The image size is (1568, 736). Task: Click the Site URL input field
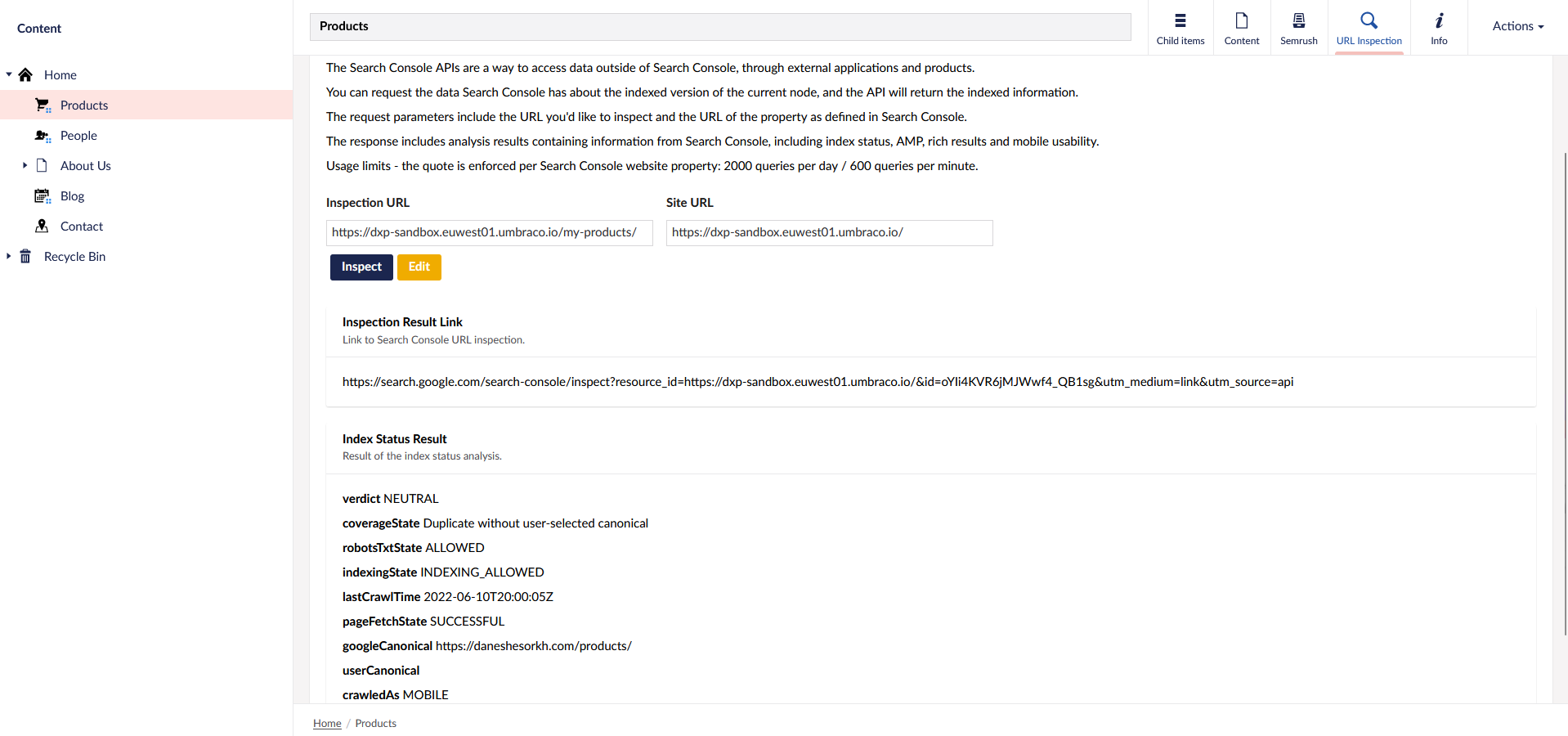829,233
